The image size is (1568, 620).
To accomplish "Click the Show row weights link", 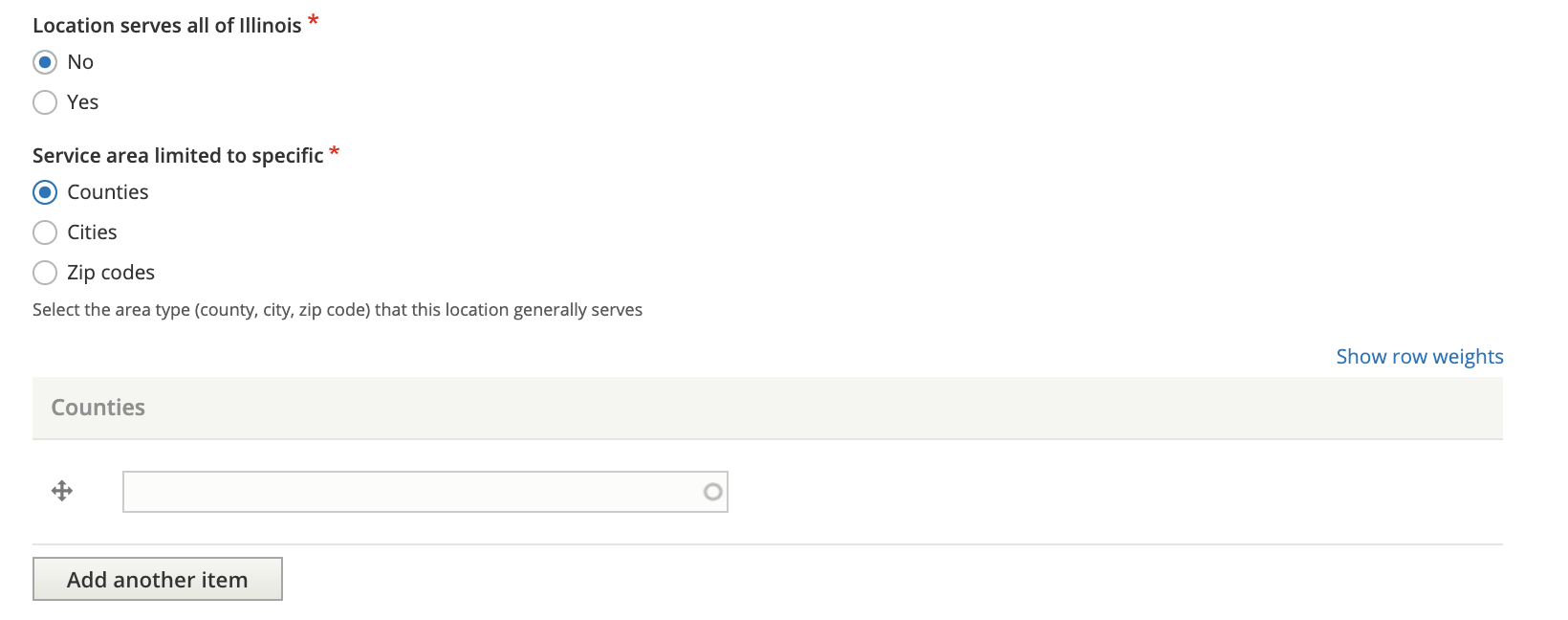I will [1420, 357].
